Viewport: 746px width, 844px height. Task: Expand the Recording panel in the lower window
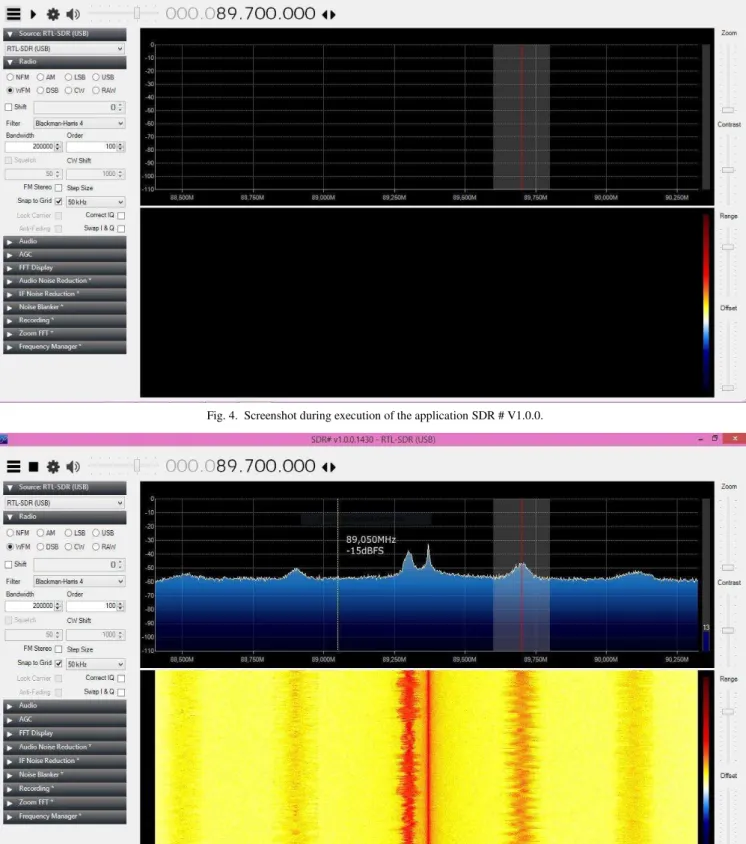[65, 789]
